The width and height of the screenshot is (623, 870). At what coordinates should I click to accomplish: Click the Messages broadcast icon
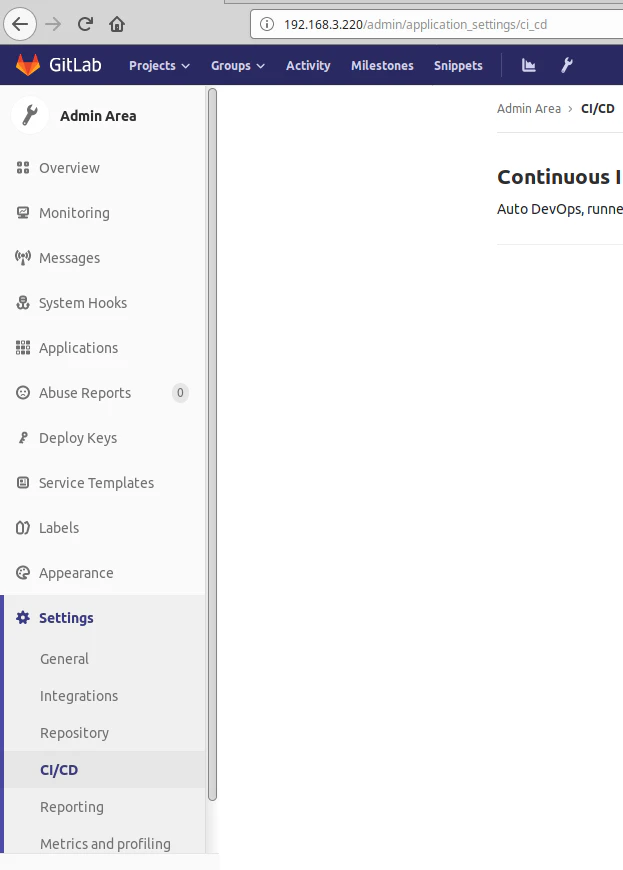tap(23, 257)
